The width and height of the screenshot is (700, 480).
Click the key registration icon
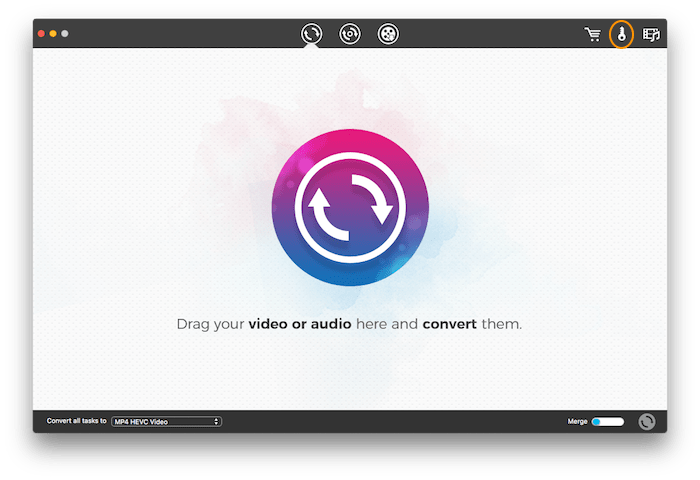[621, 34]
